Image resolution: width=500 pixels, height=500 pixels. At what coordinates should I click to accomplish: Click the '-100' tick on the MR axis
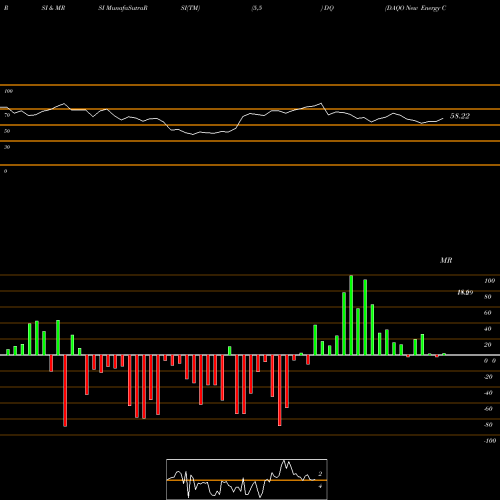[490, 441]
